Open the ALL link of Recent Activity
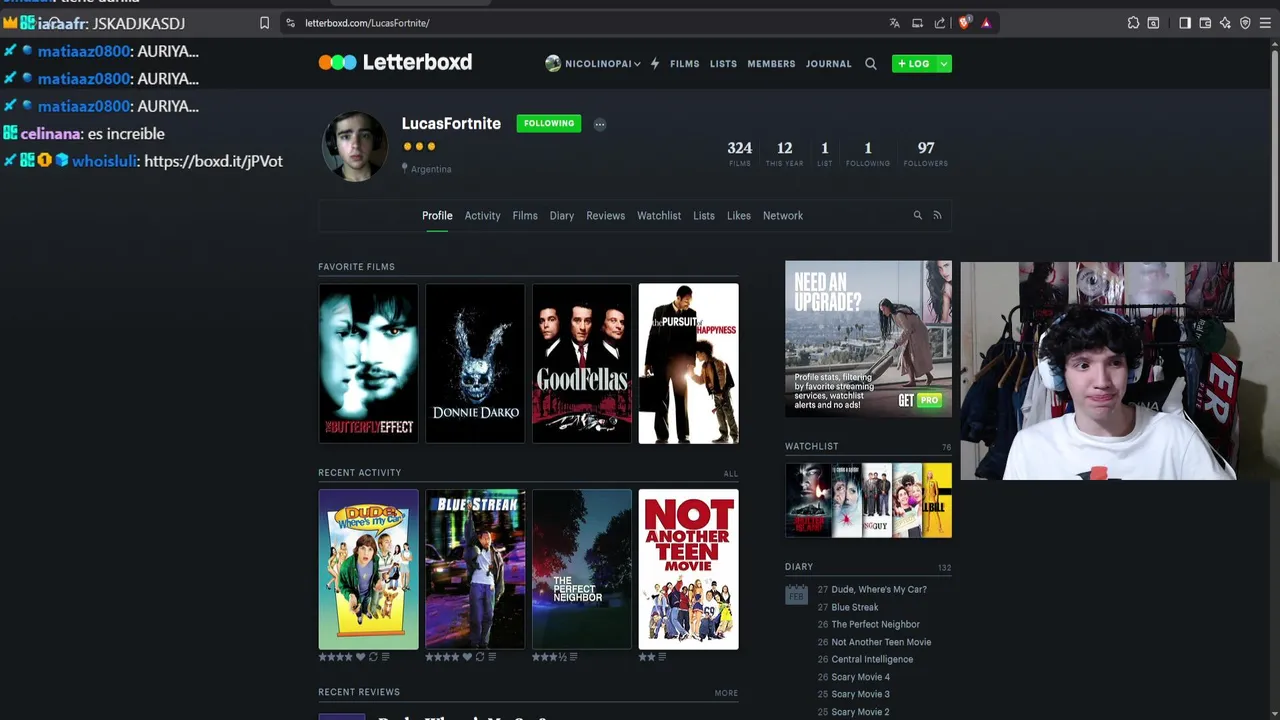1280x720 pixels. pos(731,474)
